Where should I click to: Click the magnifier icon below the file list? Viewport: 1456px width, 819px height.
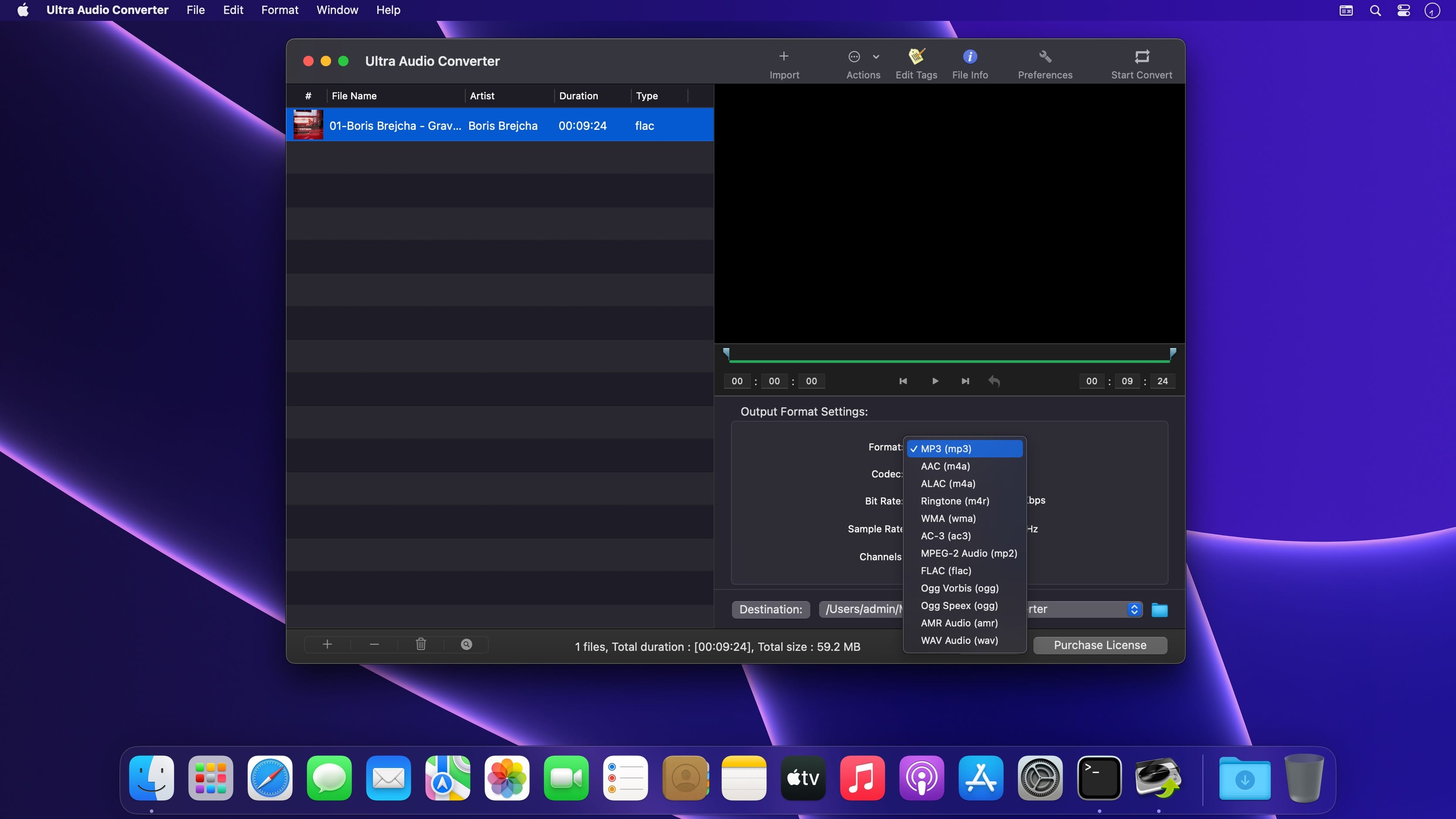466,644
